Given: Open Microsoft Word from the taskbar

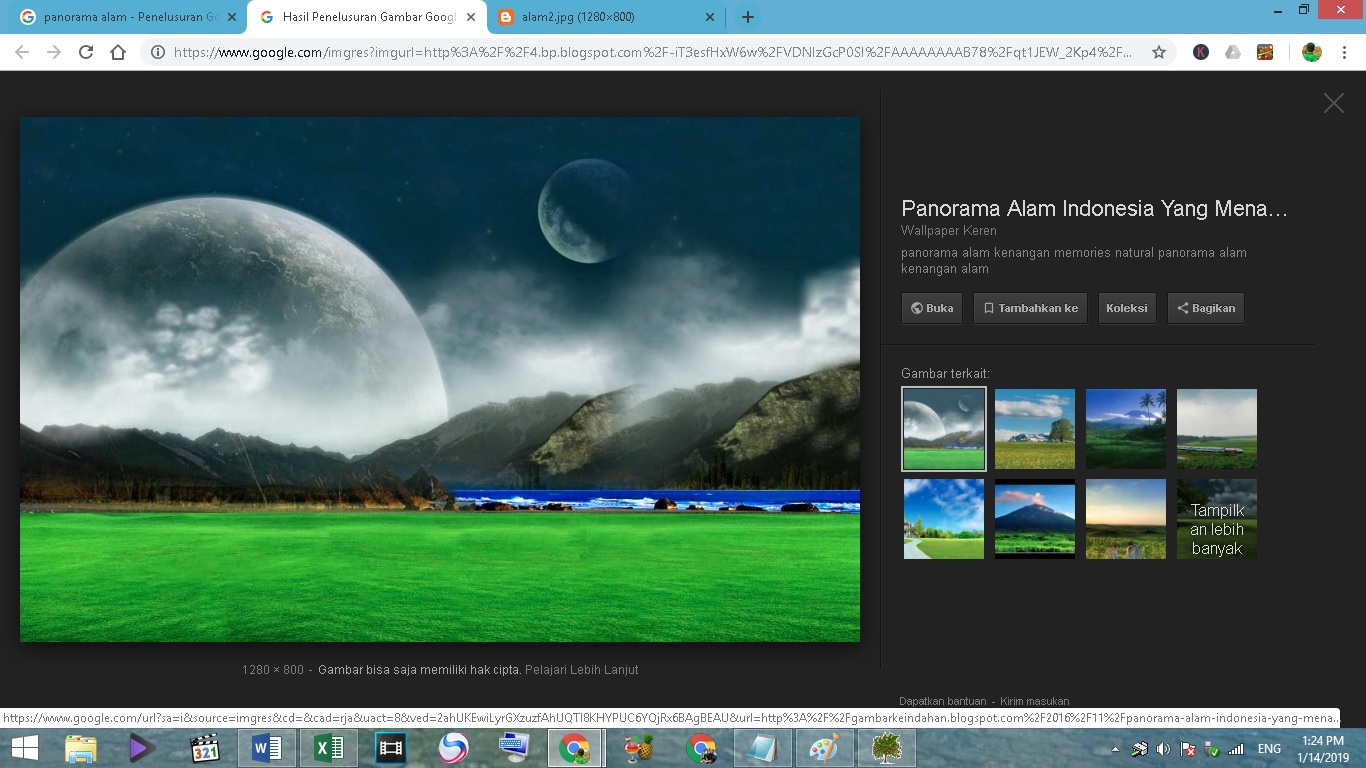Looking at the screenshot, I should [267, 748].
